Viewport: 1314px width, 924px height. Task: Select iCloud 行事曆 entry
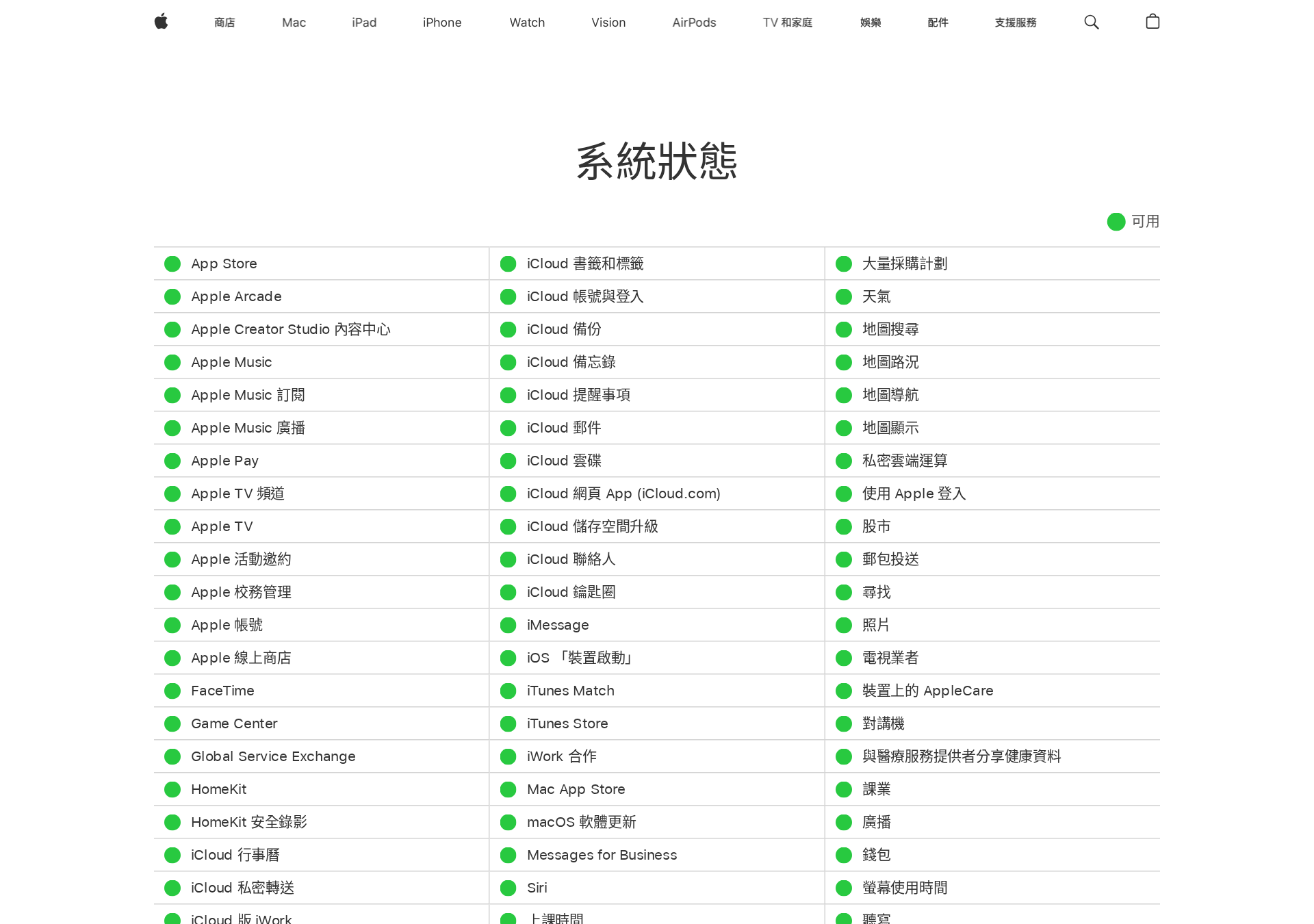[235, 855]
